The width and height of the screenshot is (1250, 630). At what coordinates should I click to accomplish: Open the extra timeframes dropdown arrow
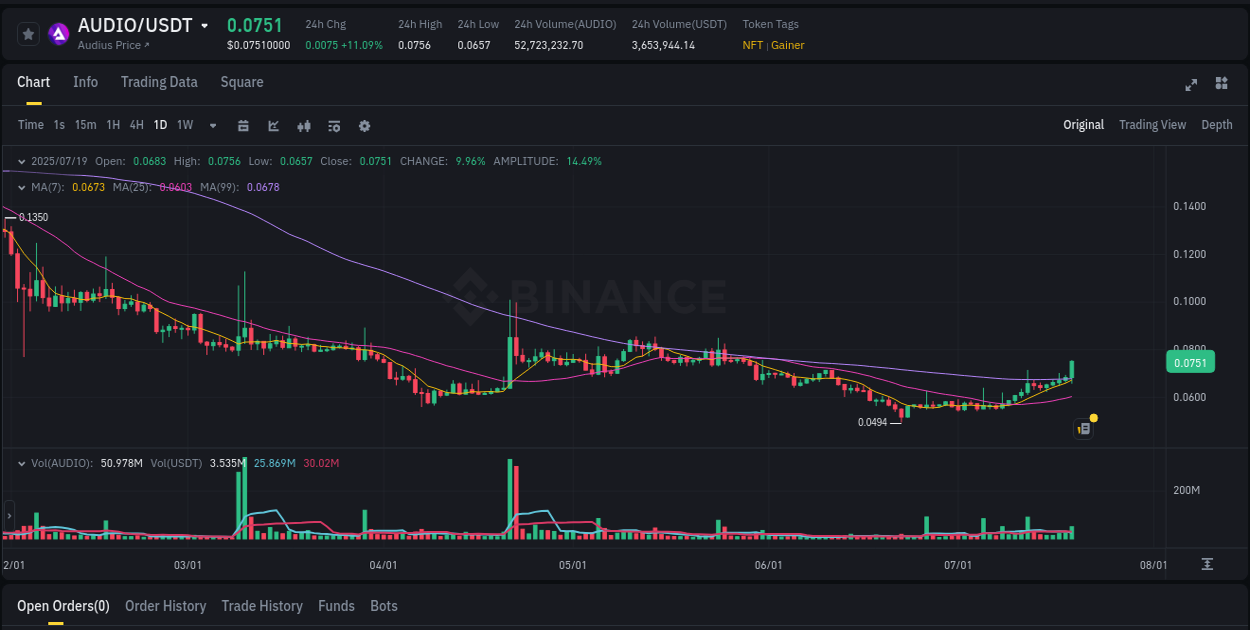212,125
